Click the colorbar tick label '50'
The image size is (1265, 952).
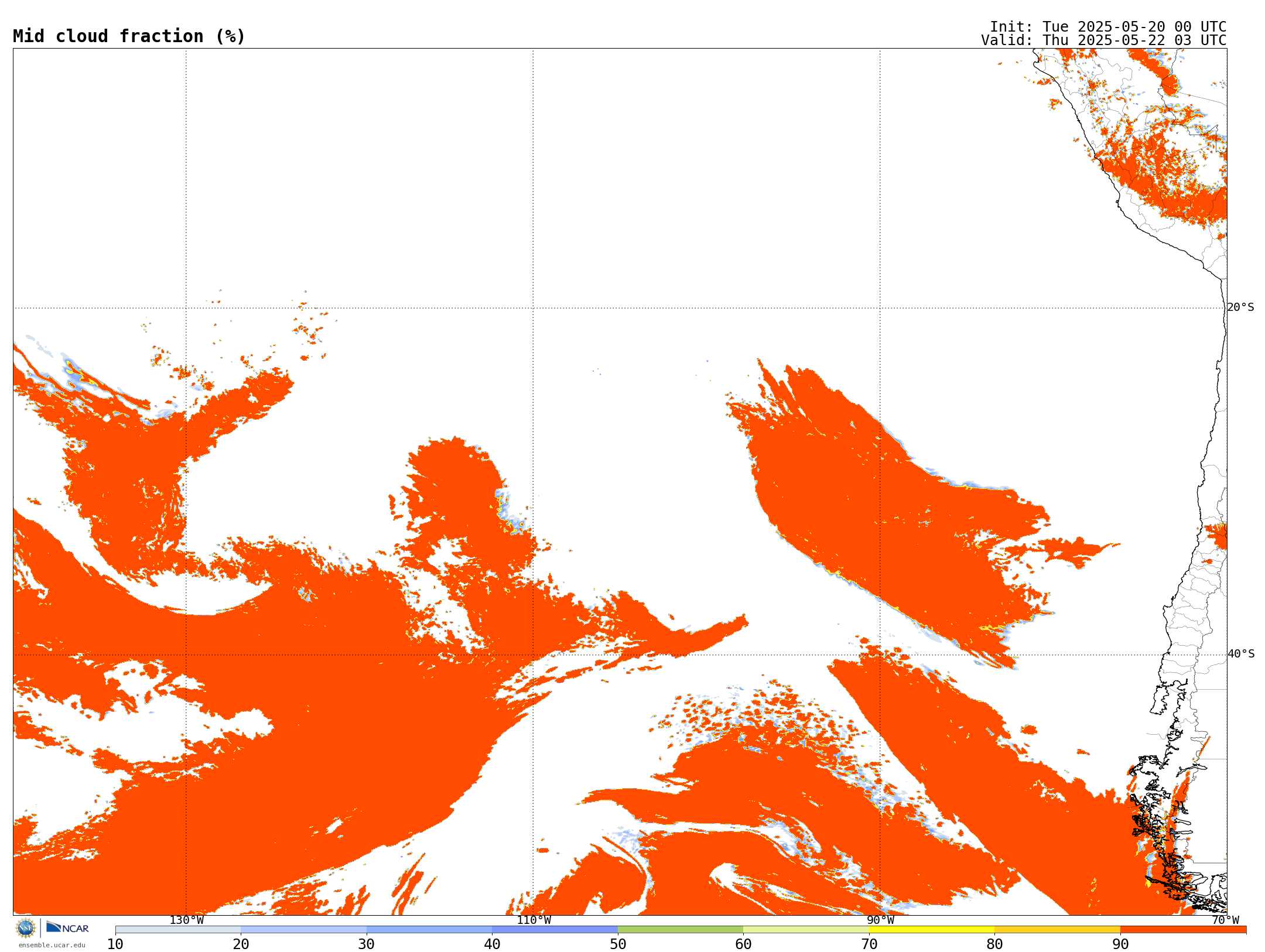coord(618,944)
